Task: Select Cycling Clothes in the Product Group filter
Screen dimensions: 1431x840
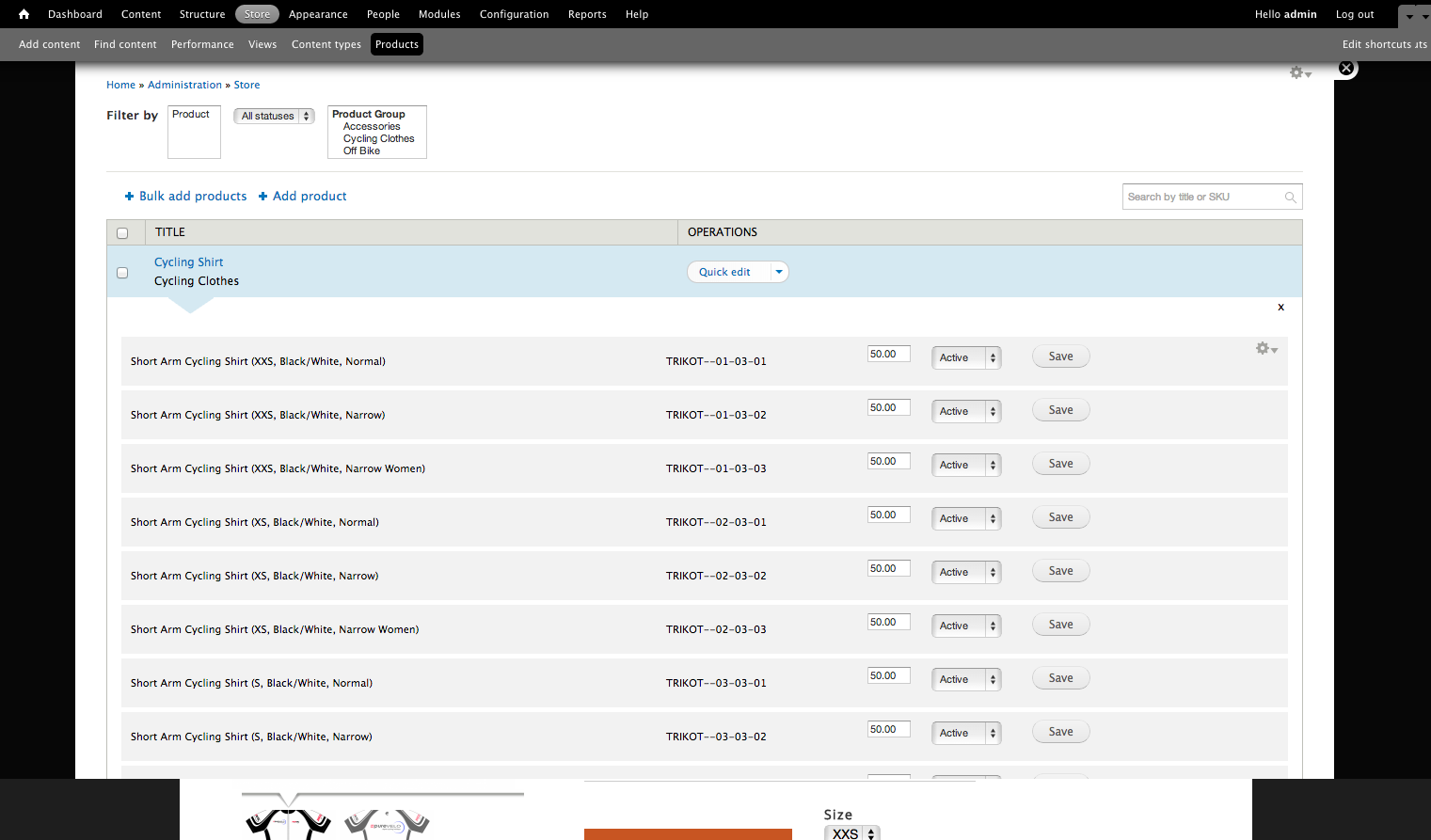Action: [x=378, y=138]
